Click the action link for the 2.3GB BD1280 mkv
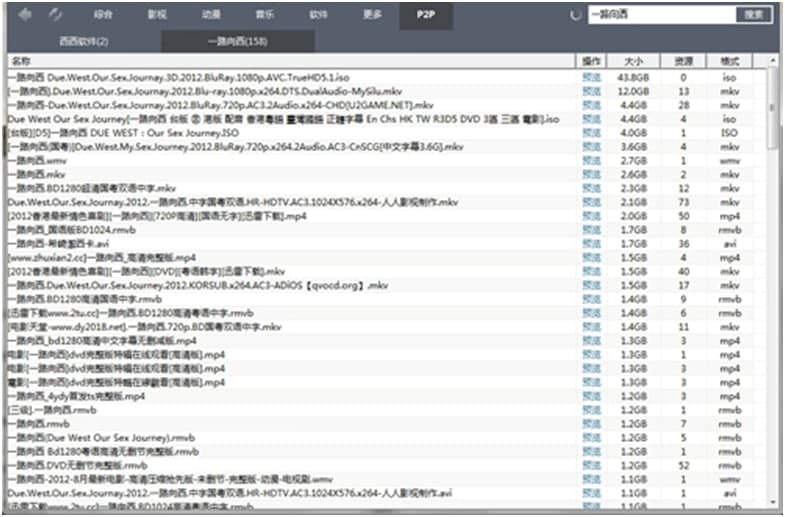The width and height of the screenshot is (785, 517). 591,189
